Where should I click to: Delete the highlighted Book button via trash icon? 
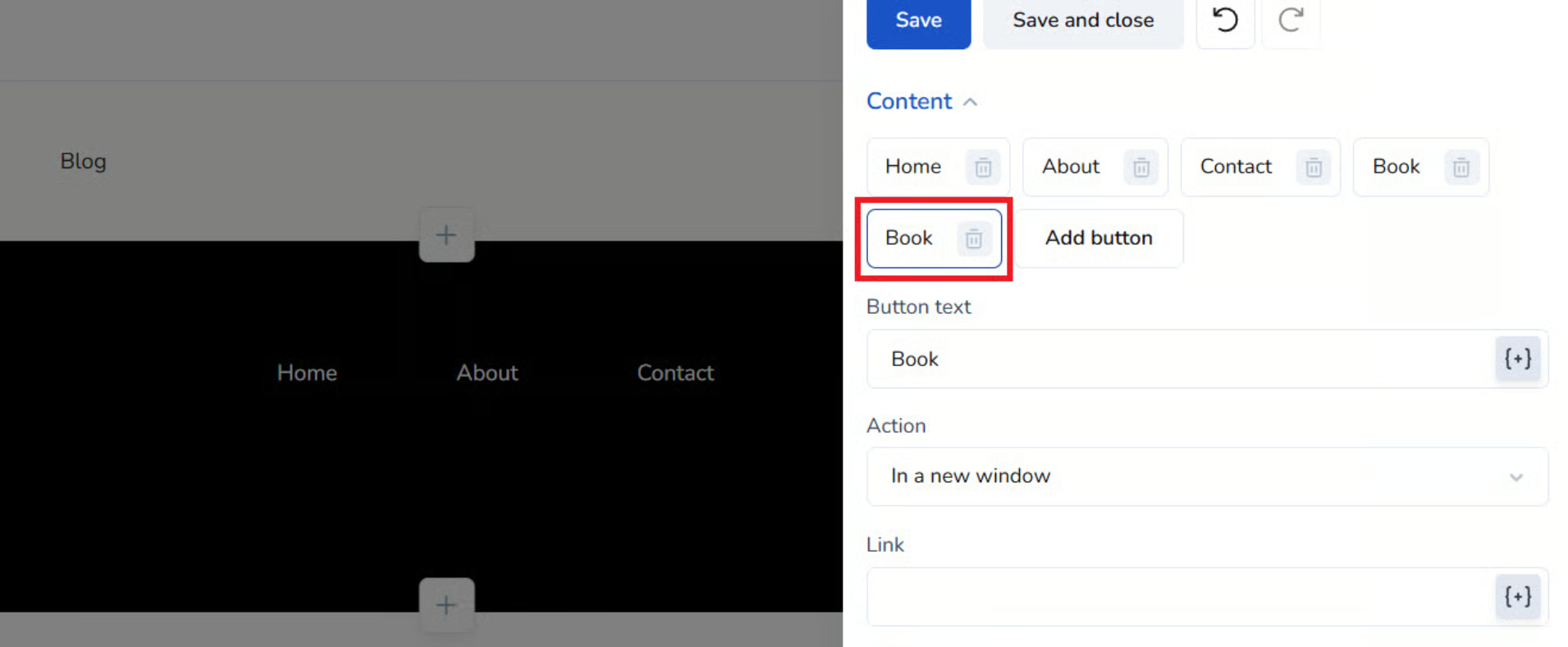click(x=973, y=239)
